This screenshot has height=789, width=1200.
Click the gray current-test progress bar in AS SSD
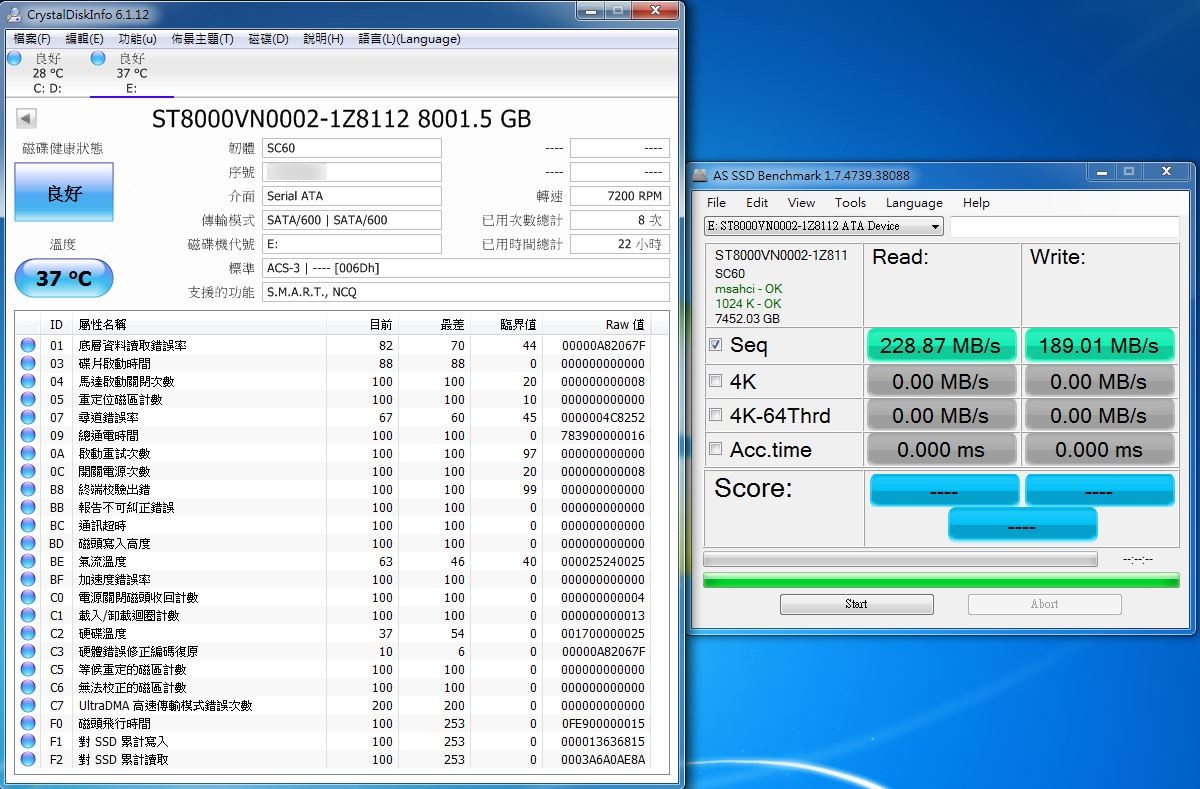pyautogui.click(x=900, y=559)
